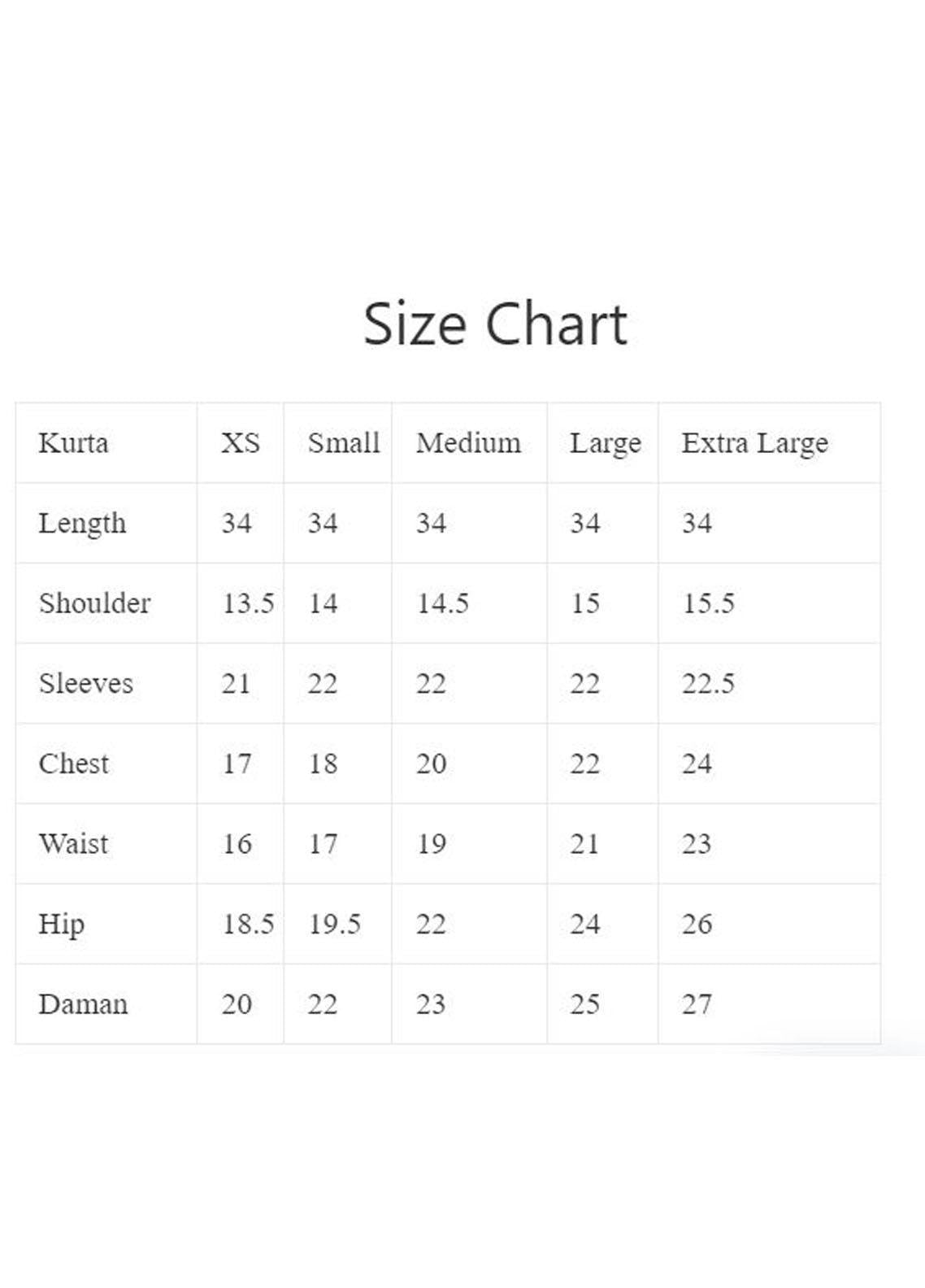Select the Extra Large column header

pos(754,443)
